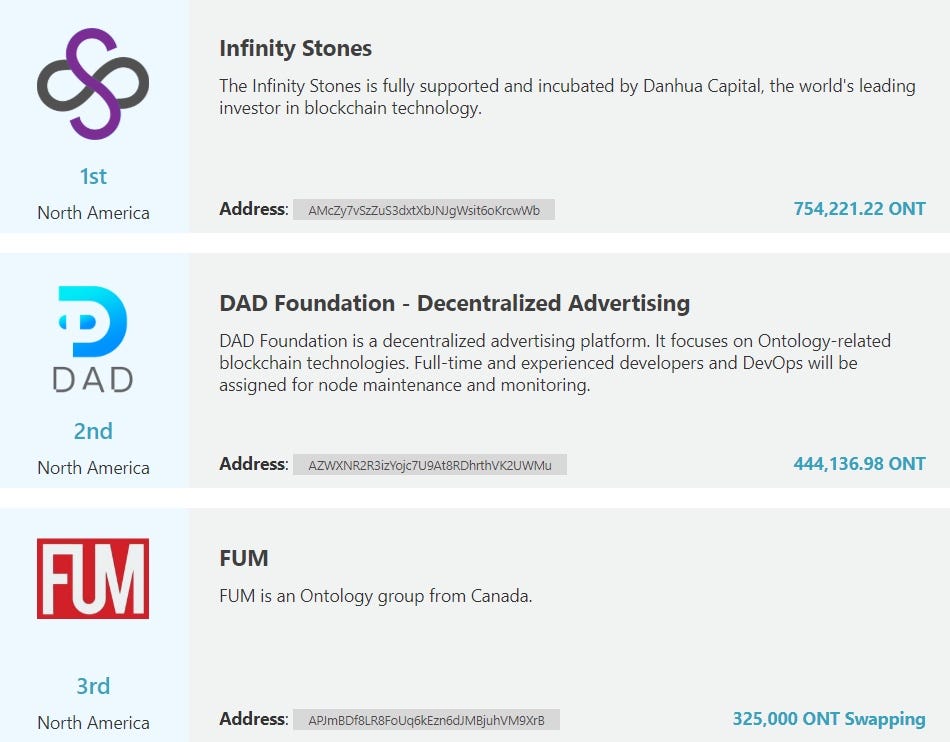Select DAD Foundation address AZWXNR2R3izYojc7 field
This screenshot has height=742, width=950.
tap(430, 465)
